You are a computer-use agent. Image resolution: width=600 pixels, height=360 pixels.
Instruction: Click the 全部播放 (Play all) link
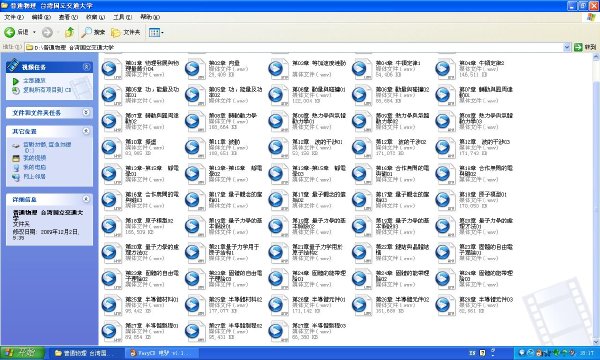coord(34,81)
